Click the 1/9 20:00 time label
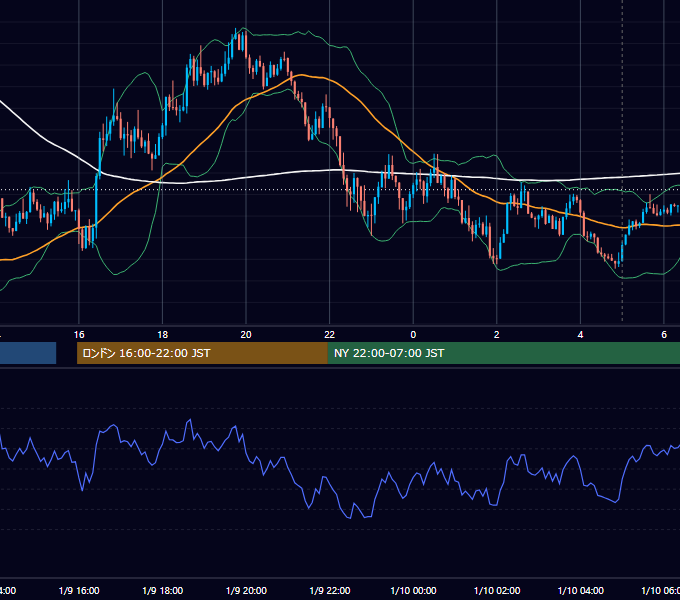 246,590
